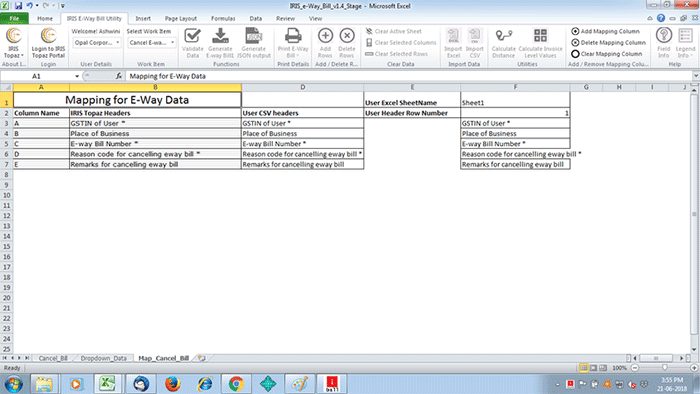
Task: Switch to the Insert ribbon tab
Action: pos(143,18)
